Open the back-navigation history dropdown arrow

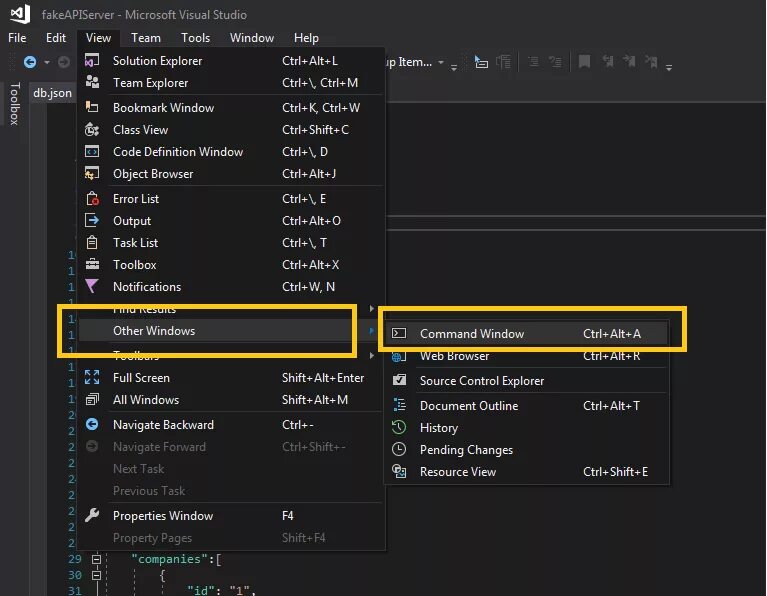point(46,62)
